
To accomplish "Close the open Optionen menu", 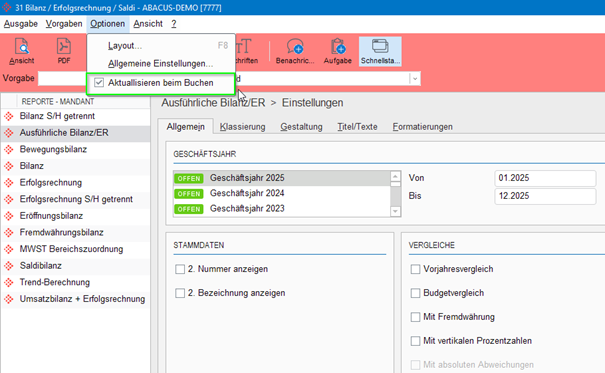I will pyautogui.click(x=108, y=24).
